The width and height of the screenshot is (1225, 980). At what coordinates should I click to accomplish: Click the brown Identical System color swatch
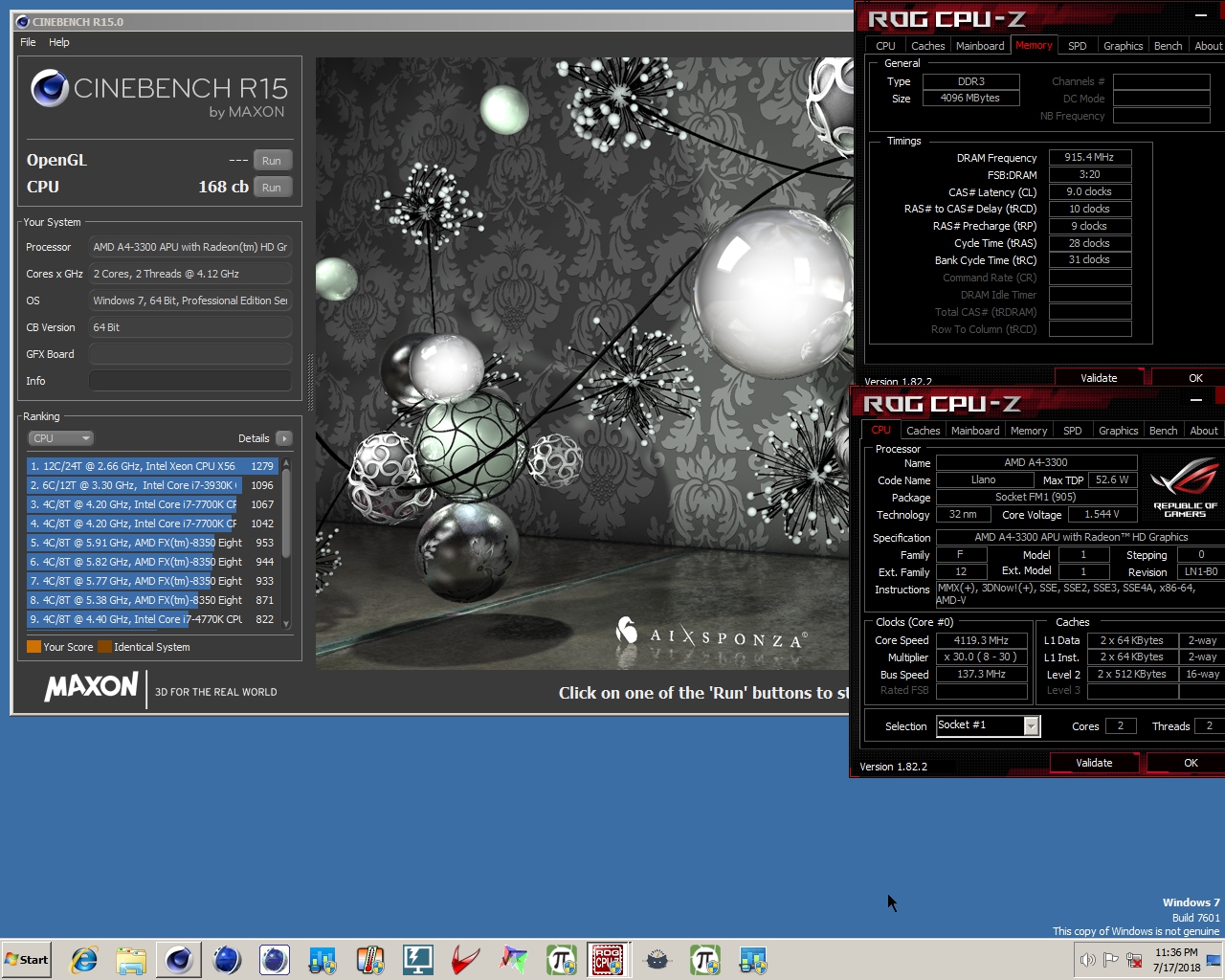(104, 647)
